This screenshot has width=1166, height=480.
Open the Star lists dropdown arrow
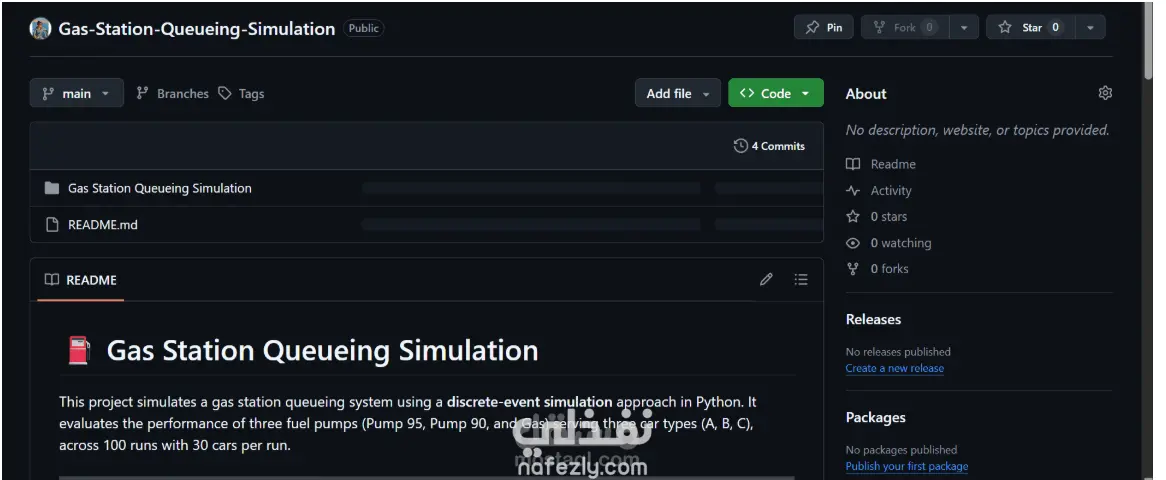[1090, 28]
